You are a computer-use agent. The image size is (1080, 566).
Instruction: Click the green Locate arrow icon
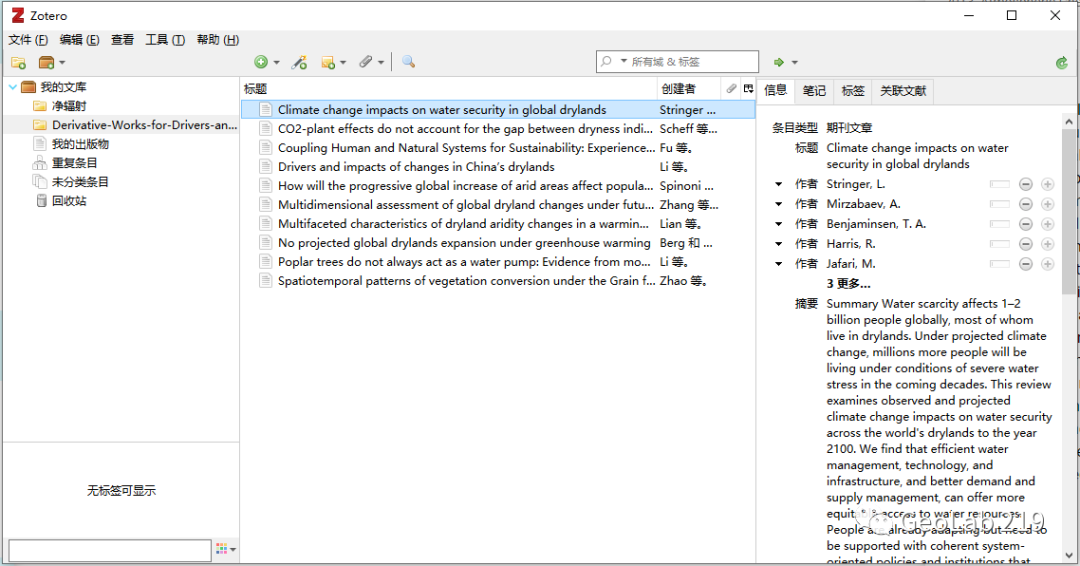[x=779, y=62]
